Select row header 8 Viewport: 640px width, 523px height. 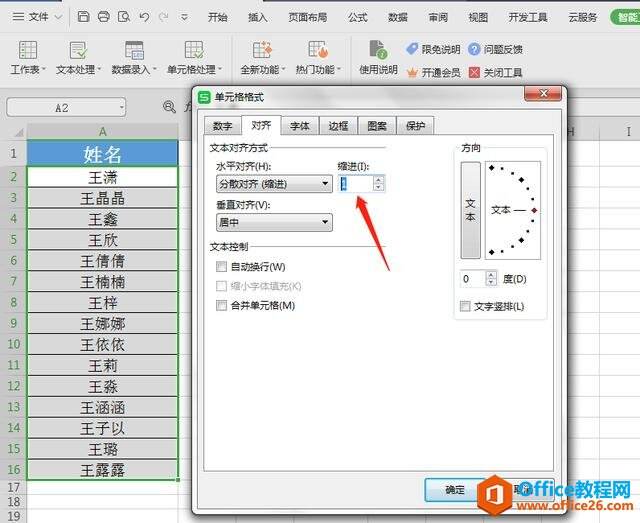[13, 302]
